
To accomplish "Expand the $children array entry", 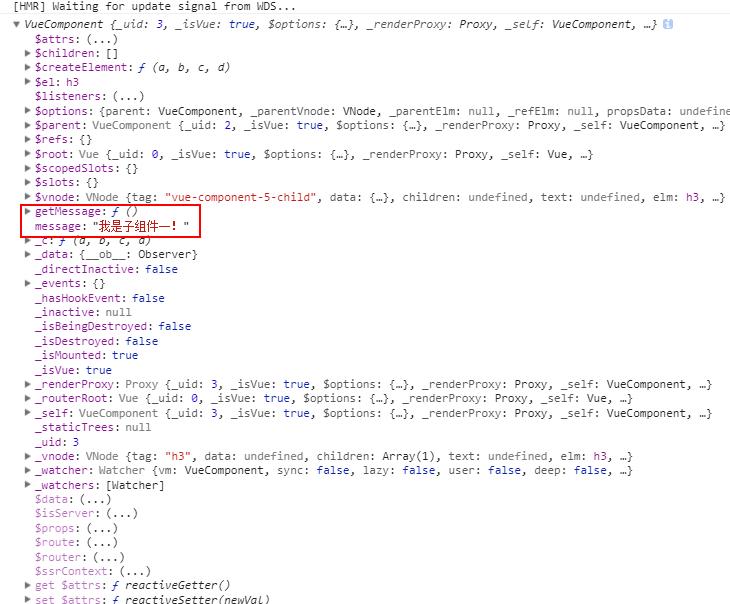I will 28,53.
